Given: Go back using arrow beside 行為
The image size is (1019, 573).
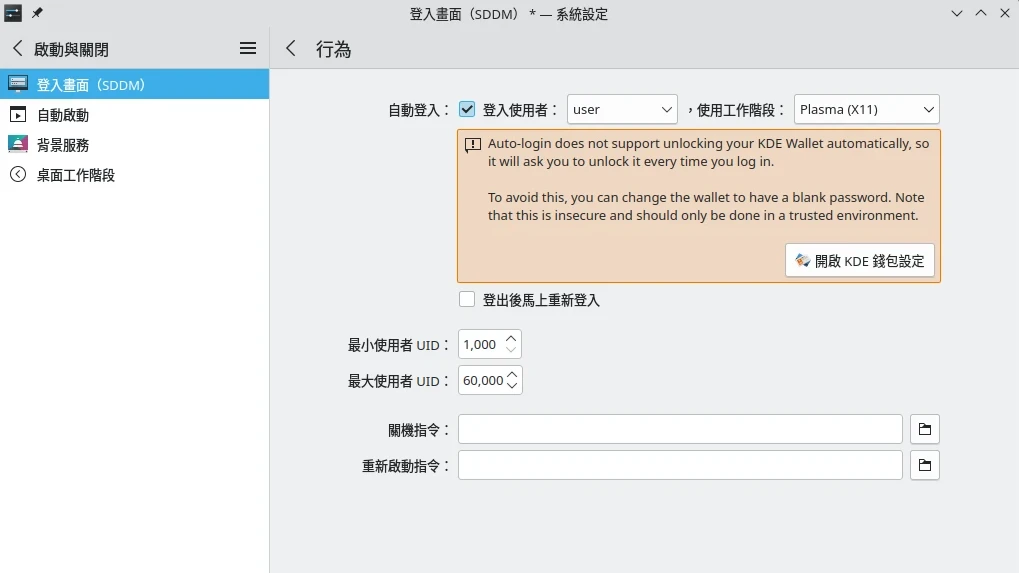Looking at the screenshot, I should (291, 48).
